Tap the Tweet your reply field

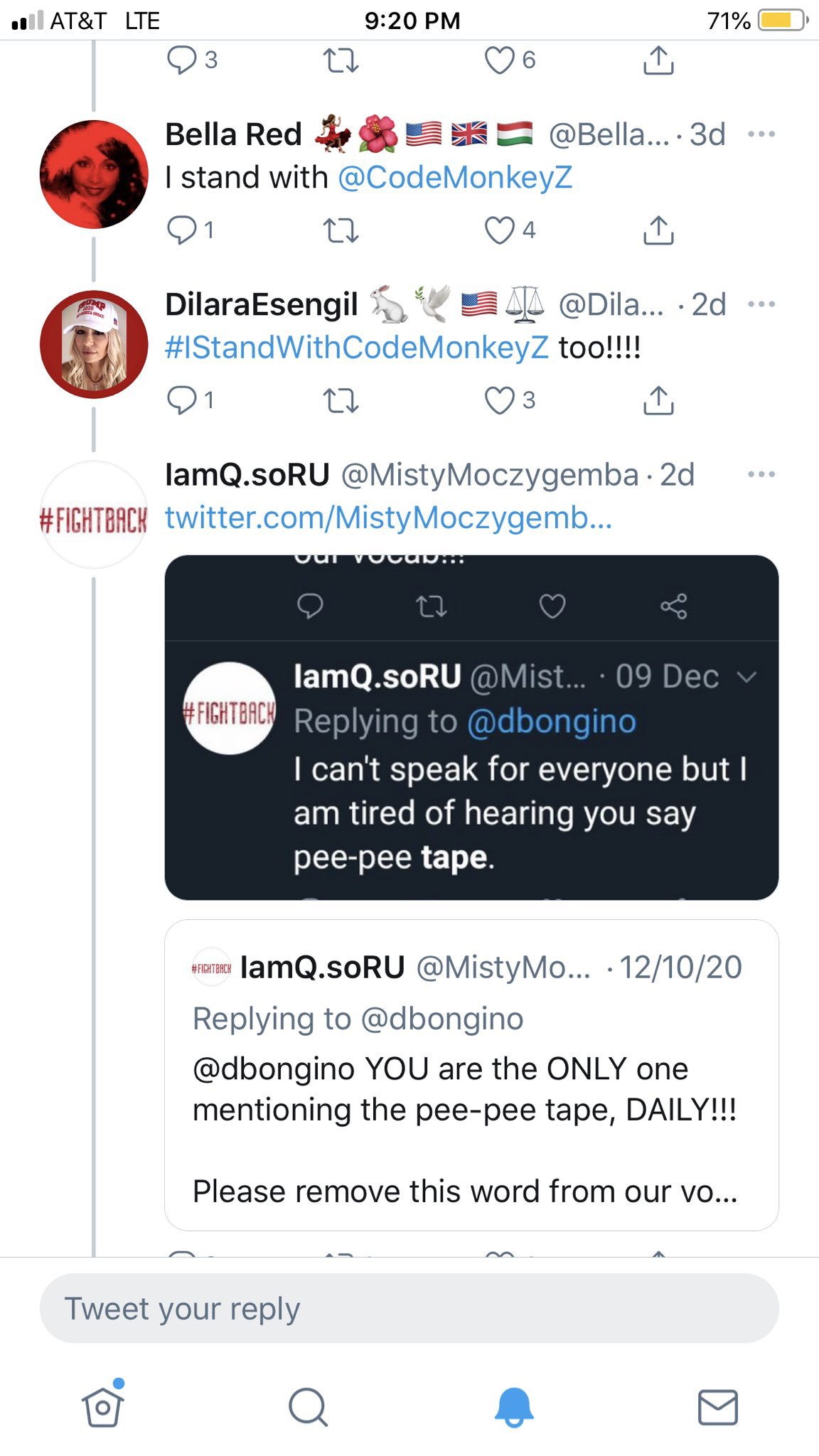click(409, 1309)
